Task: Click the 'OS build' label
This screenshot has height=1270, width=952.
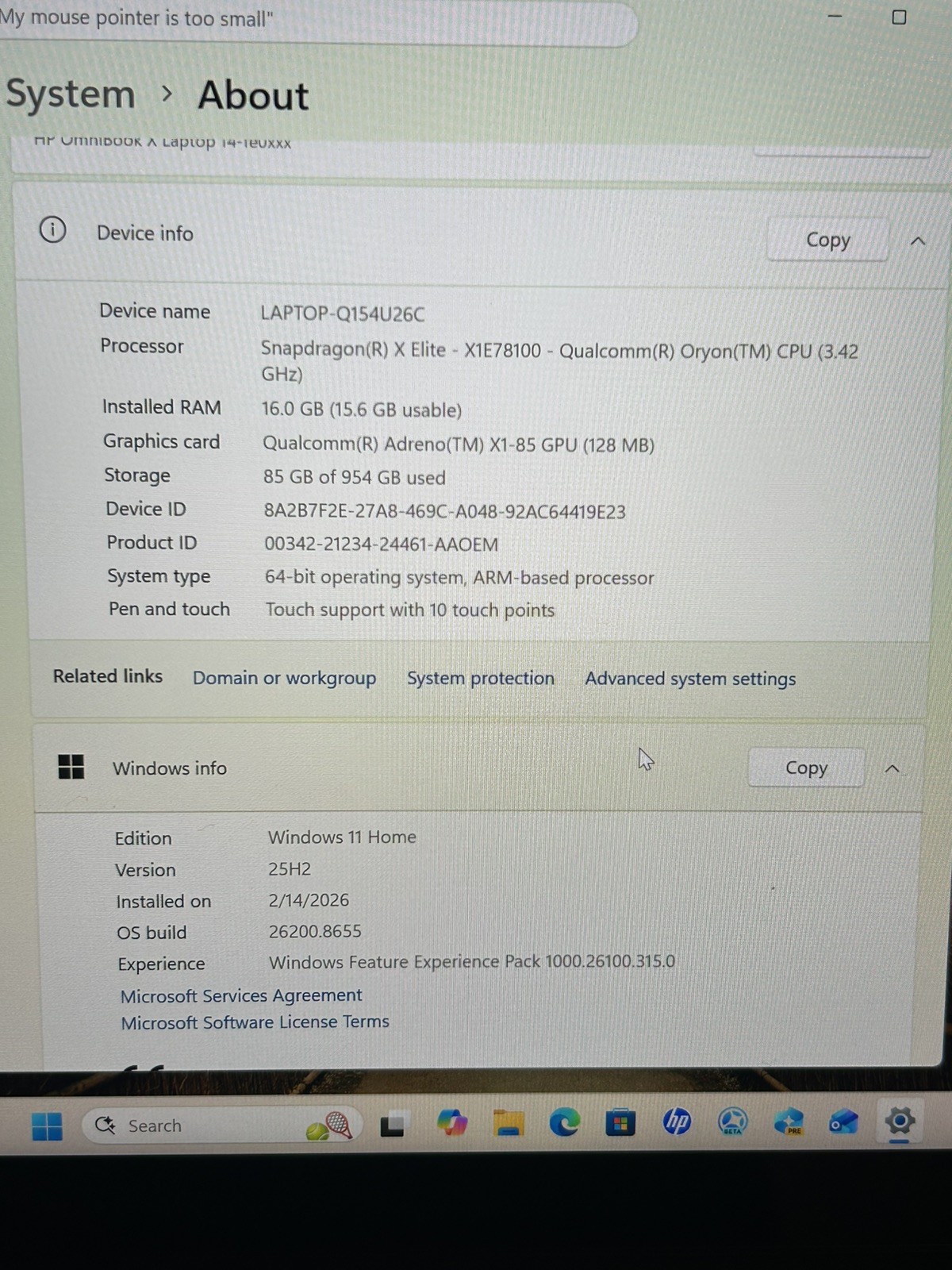Action: pyautogui.click(x=152, y=933)
